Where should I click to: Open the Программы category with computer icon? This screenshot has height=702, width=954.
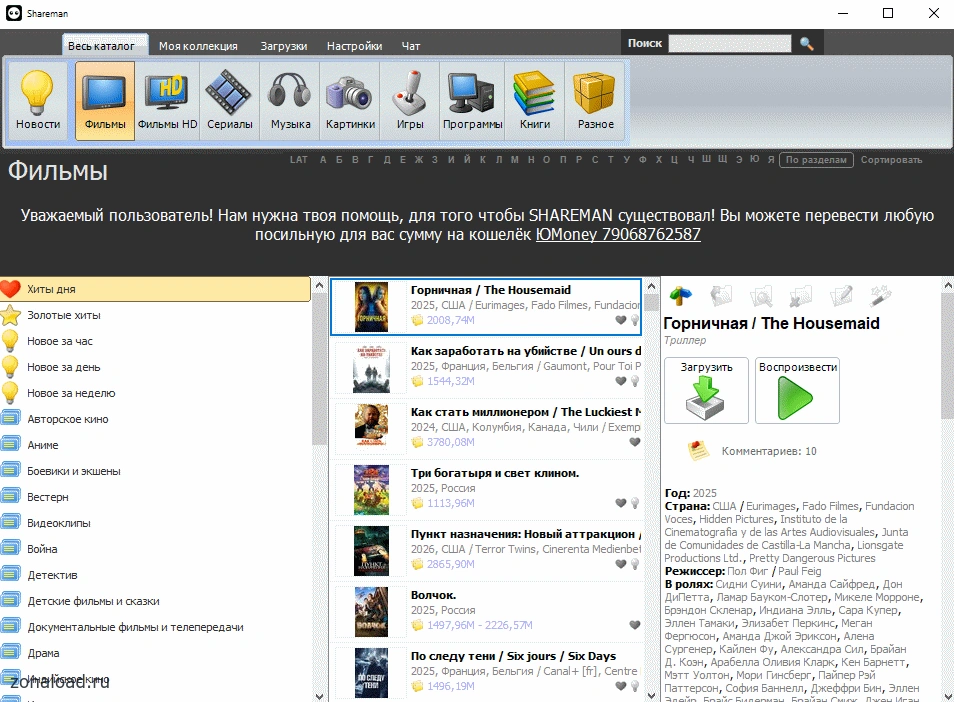tap(472, 101)
